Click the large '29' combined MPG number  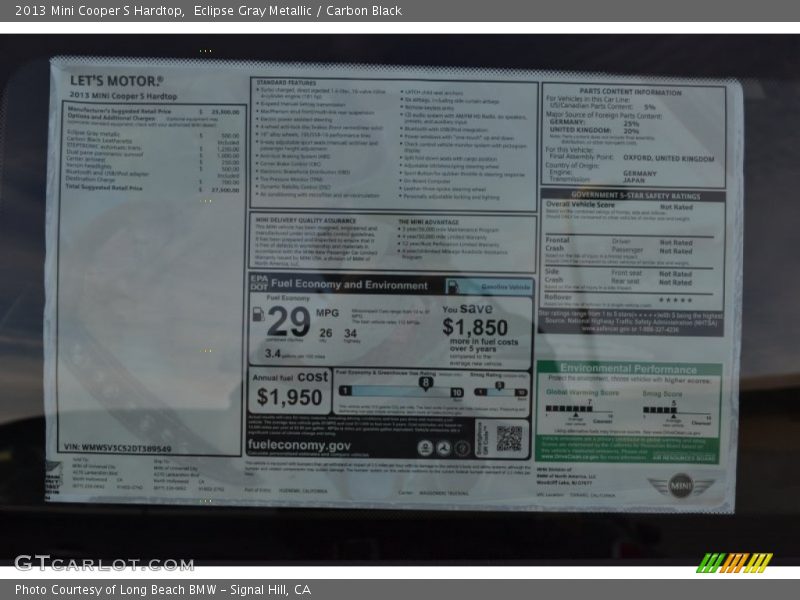[x=288, y=321]
